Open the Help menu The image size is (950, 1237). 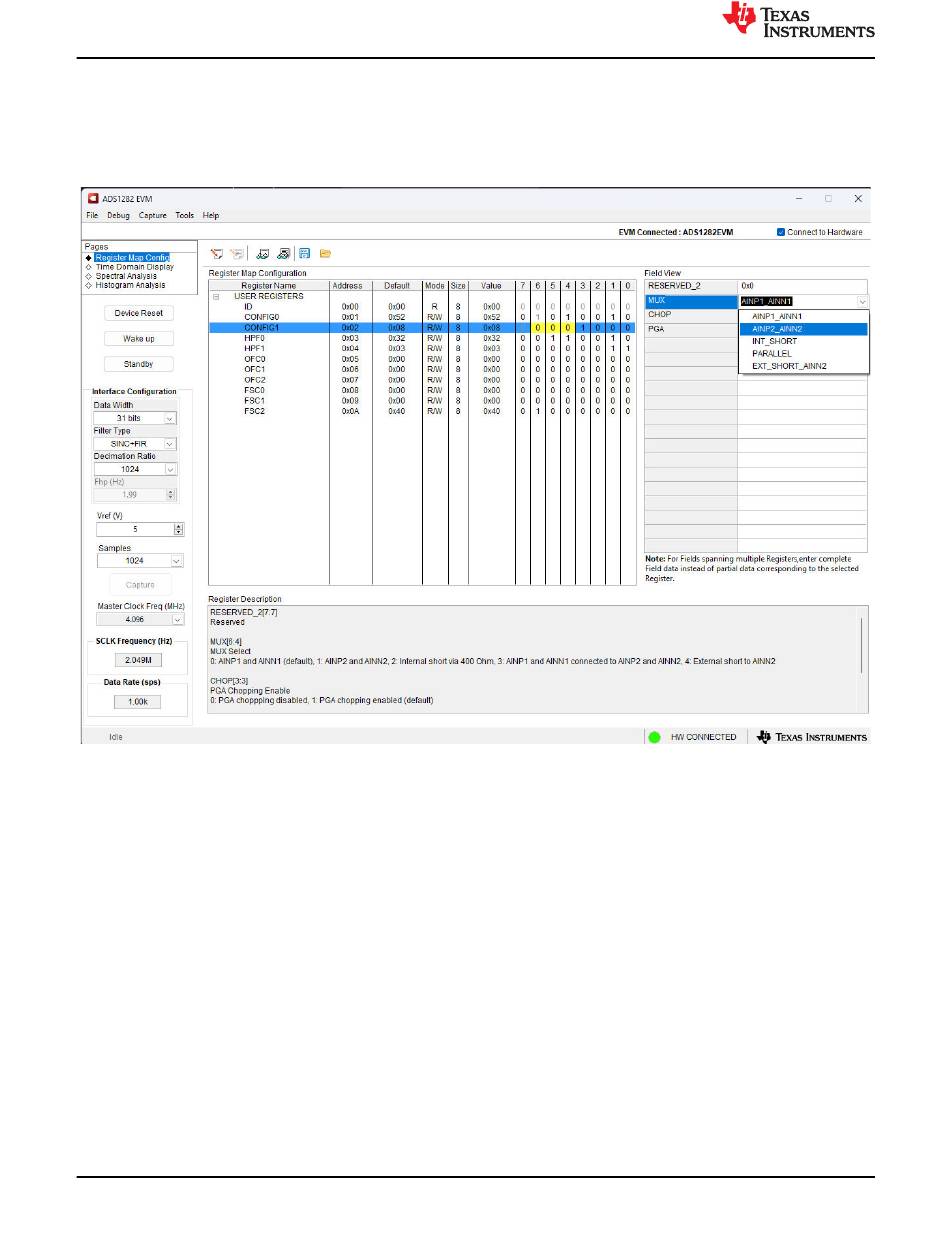(x=211, y=215)
